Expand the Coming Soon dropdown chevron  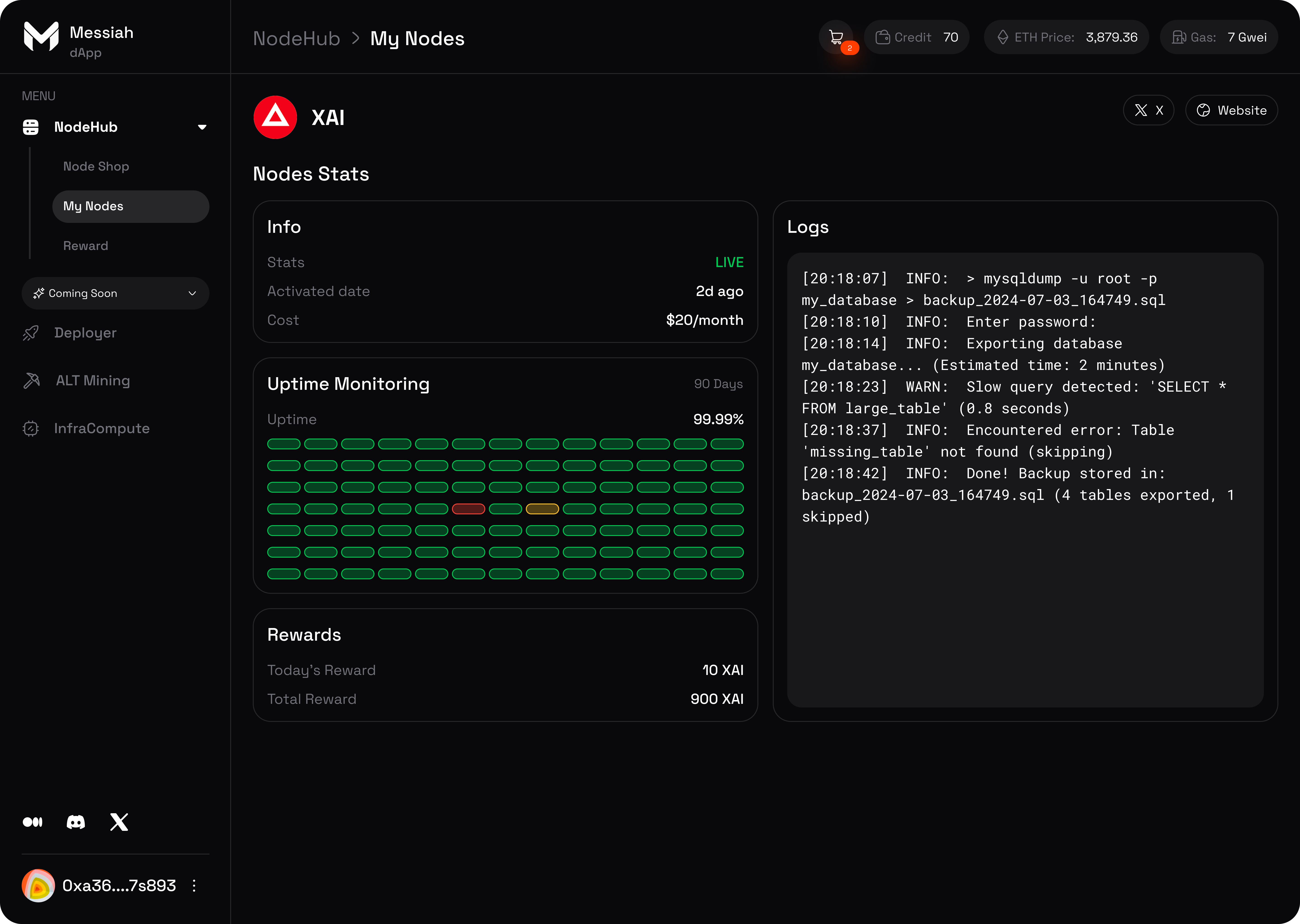(192, 293)
